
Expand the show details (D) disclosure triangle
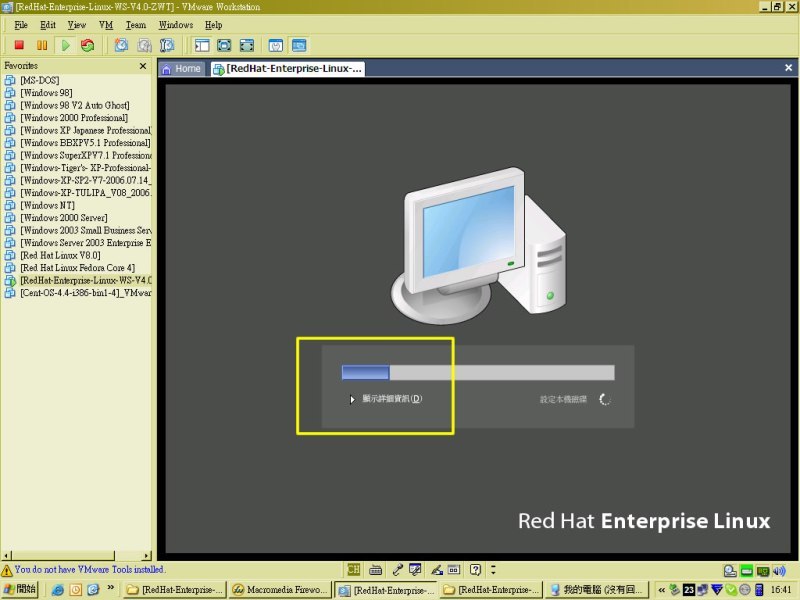tap(352, 399)
